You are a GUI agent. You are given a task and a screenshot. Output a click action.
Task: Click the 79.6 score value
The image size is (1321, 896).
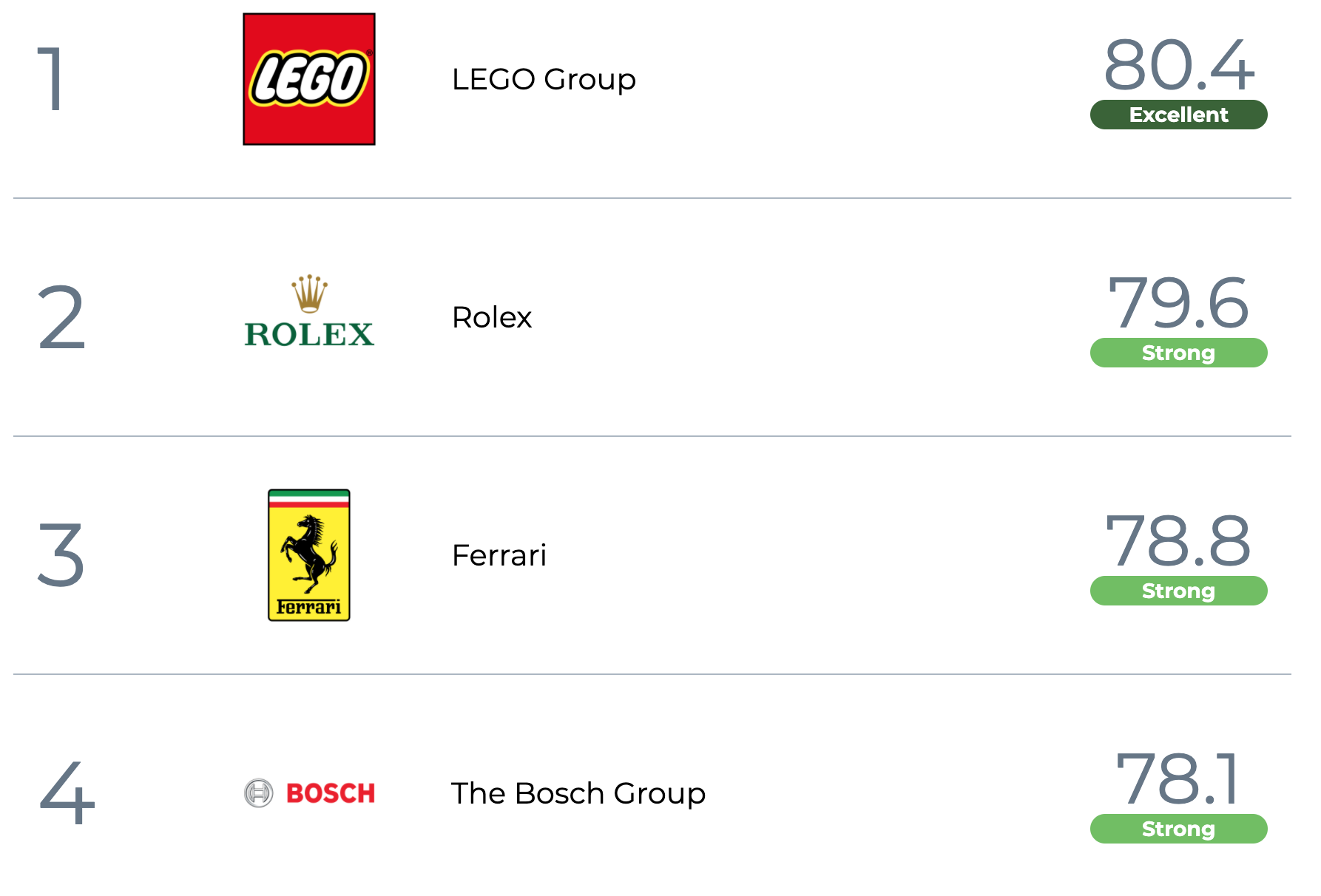(x=1179, y=303)
